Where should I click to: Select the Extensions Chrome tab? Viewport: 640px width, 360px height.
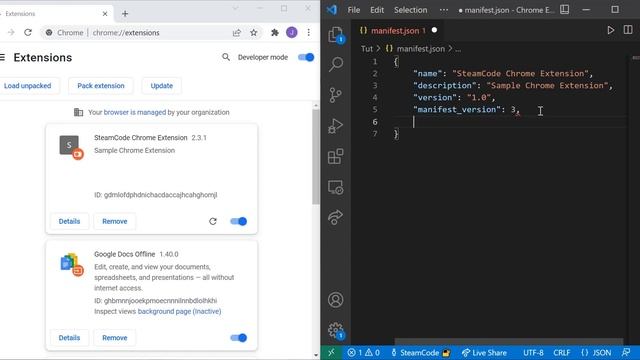click(53, 13)
